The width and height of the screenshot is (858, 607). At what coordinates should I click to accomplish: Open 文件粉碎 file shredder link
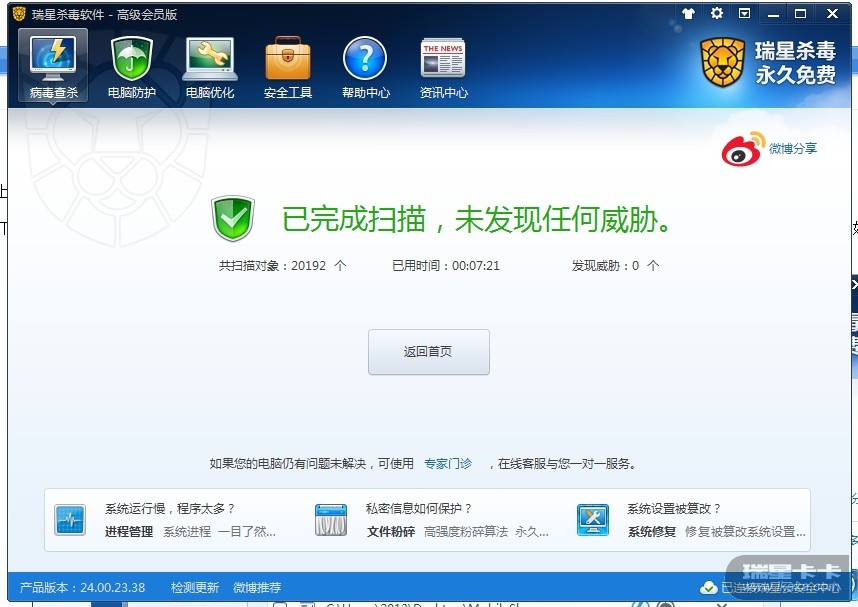point(391,531)
